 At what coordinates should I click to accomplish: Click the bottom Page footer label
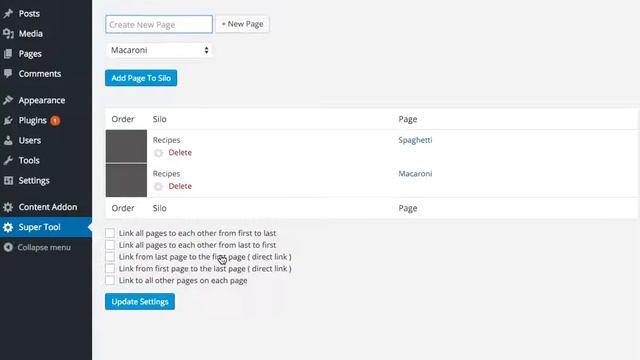tap(408, 208)
